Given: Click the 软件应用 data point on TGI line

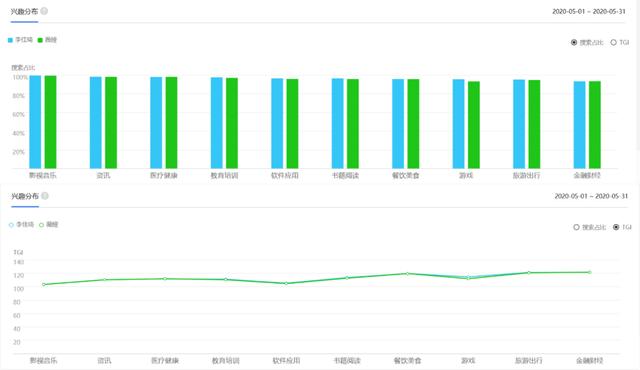Looking at the screenshot, I should 286,284.
